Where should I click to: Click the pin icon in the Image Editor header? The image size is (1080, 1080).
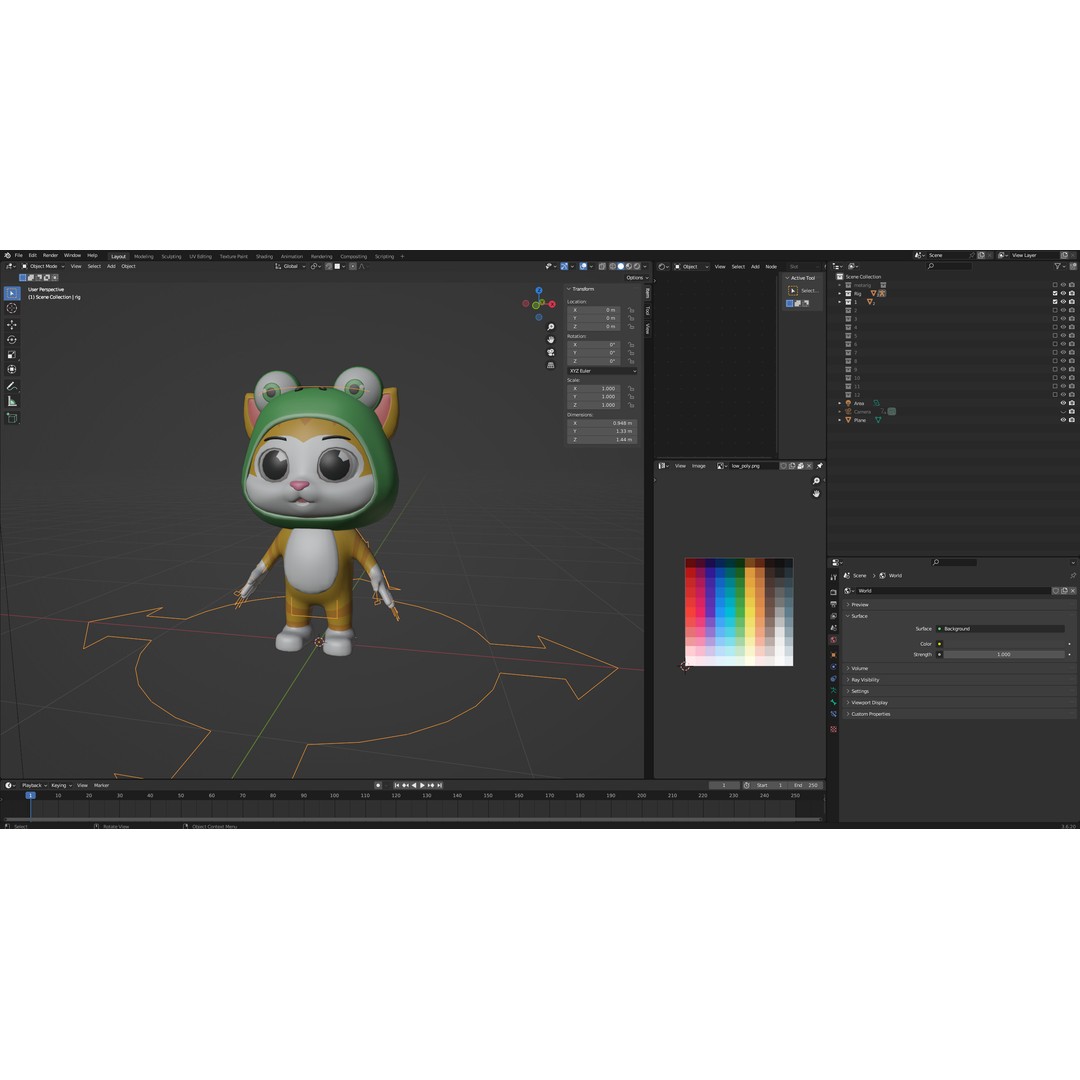pyautogui.click(x=819, y=466)
